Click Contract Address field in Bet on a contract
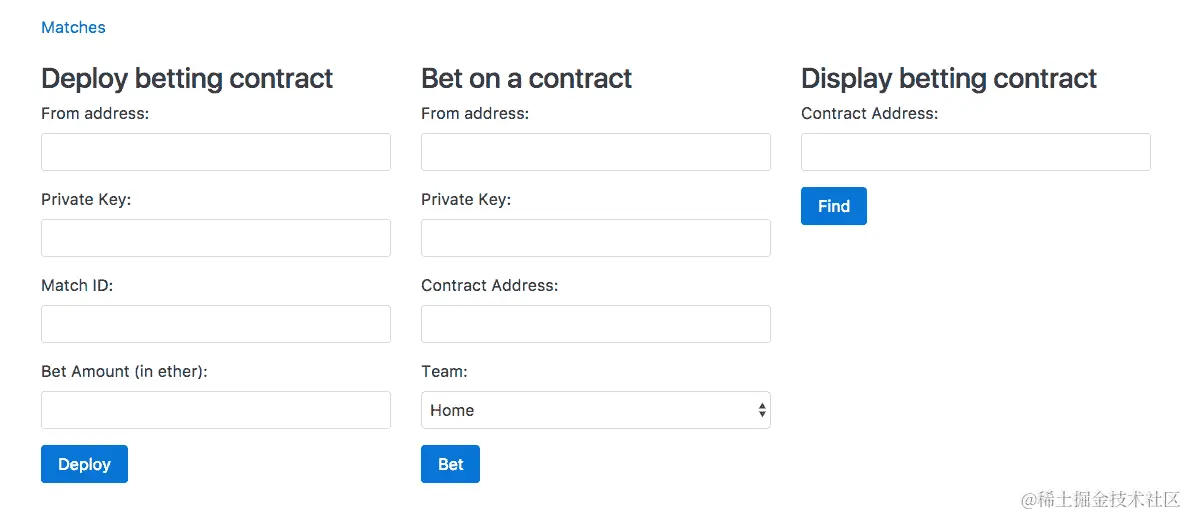Image resolution: width=1187 pixels, height=516 pixels. (x=595, y=324)
